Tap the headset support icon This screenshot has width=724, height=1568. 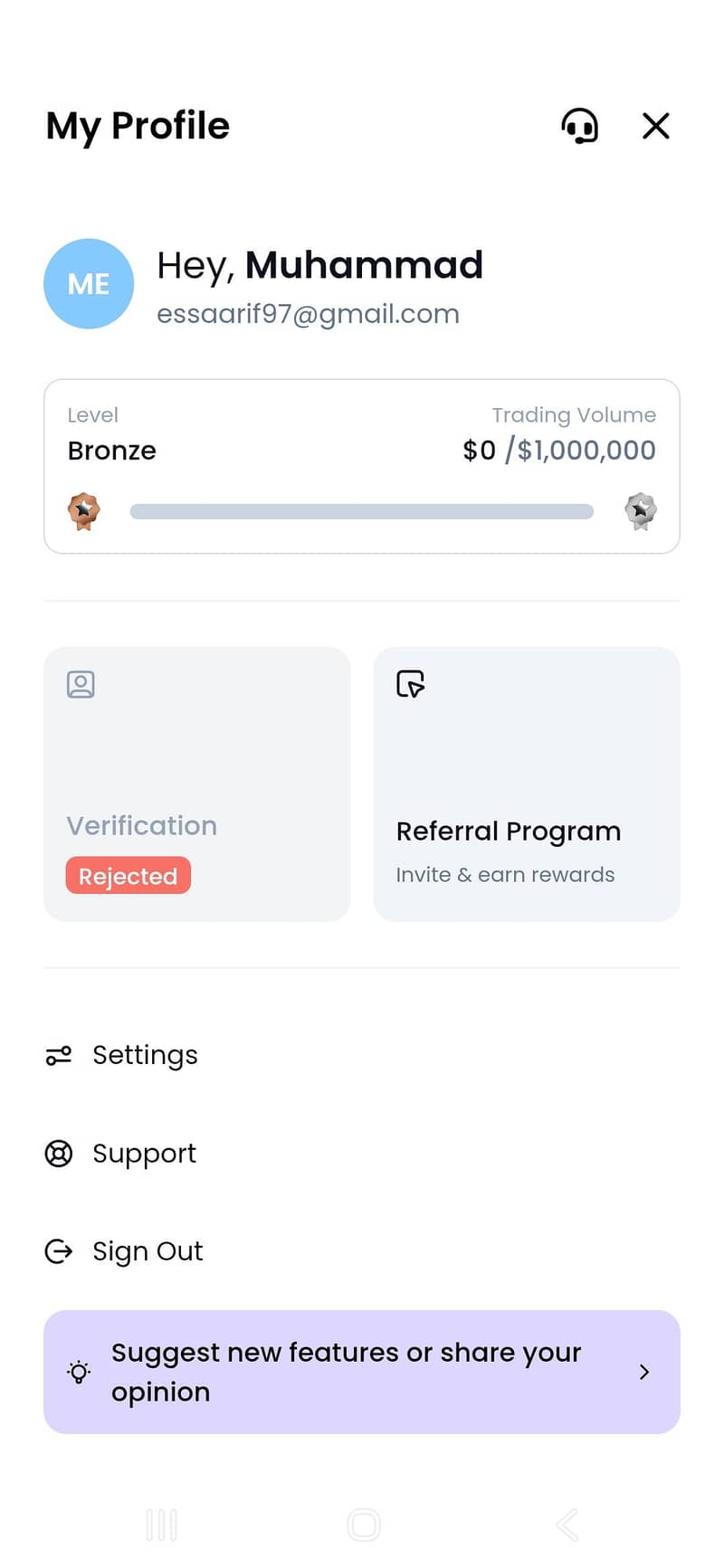tap(580, 126)
